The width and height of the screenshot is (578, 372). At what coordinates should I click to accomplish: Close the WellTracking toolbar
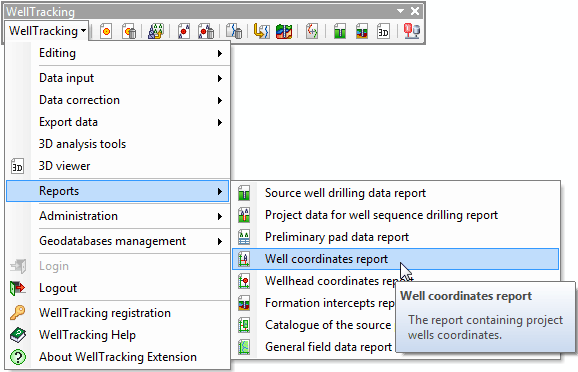[x=415, y=11]
